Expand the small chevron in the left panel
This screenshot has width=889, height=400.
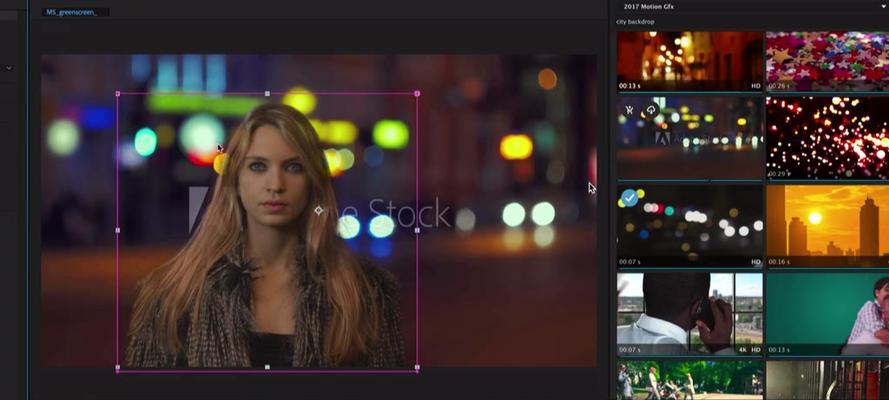click(9, 68)
